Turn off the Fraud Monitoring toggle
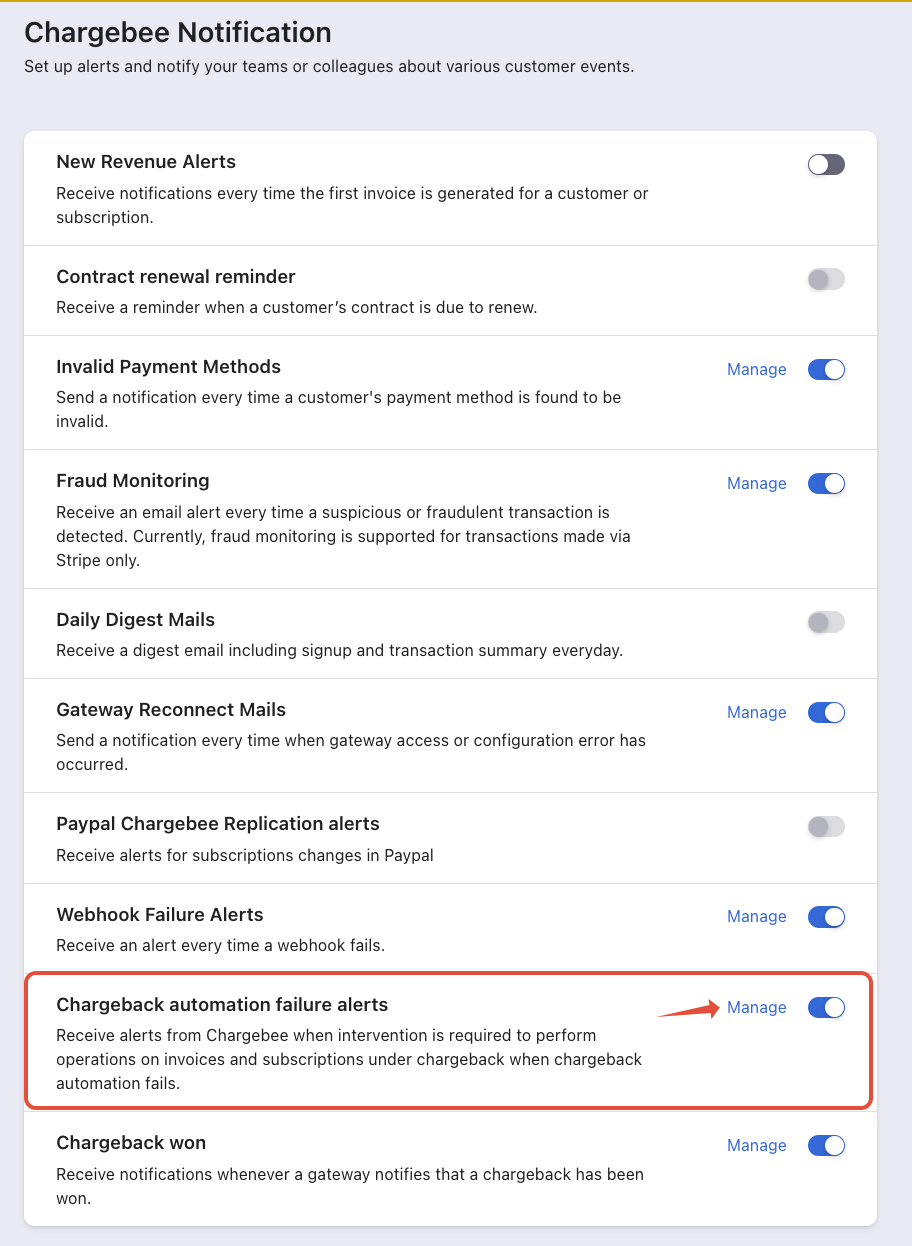The image size is (912, 1246). click(x=826, y=484)
